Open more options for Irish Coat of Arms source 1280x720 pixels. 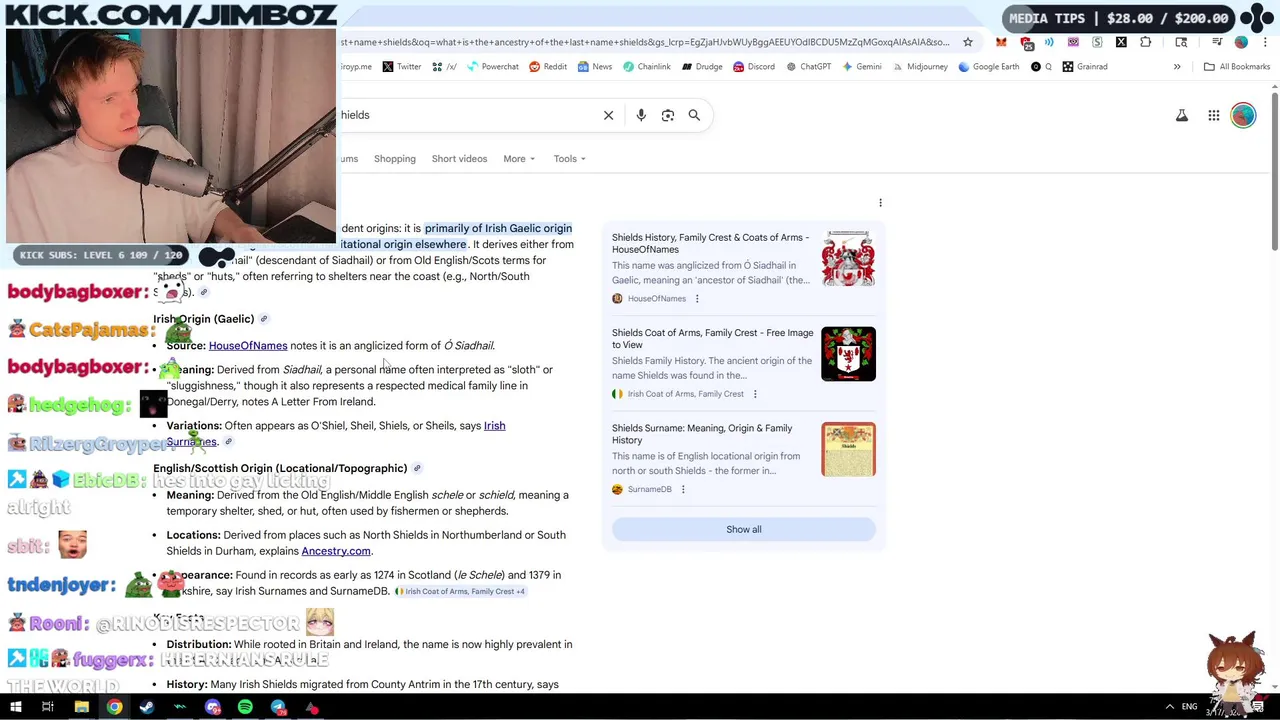pos(755,394)
